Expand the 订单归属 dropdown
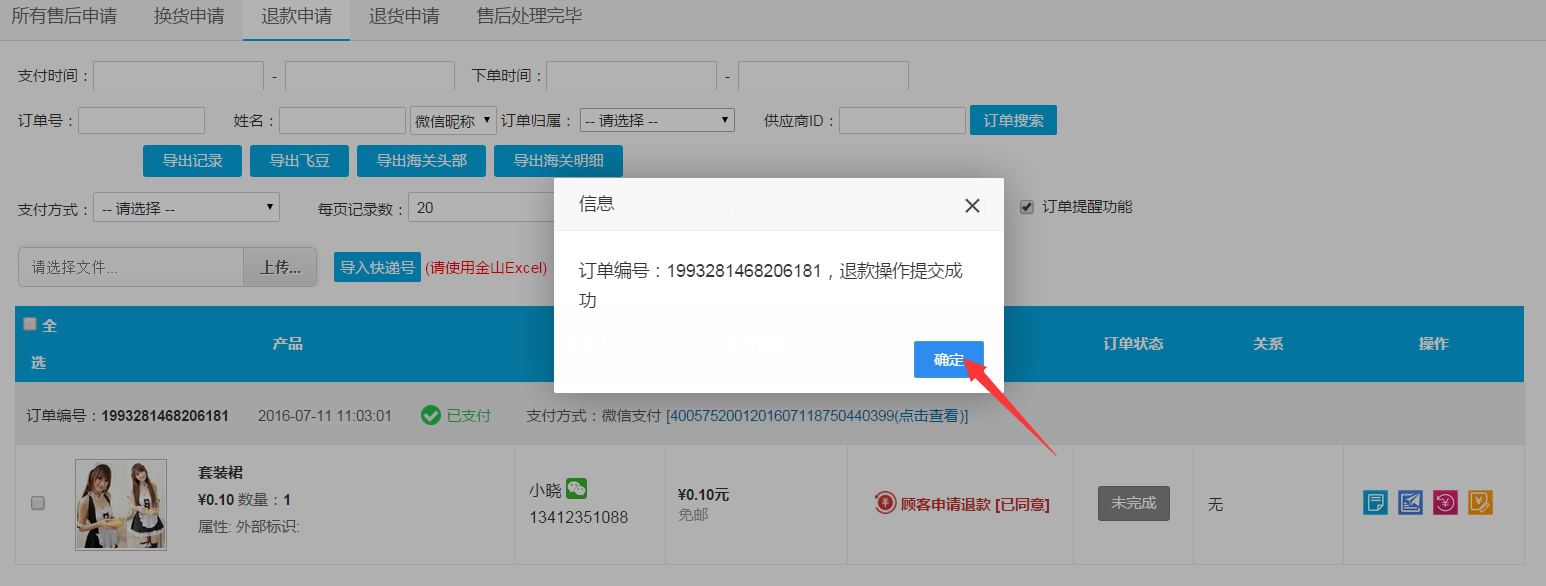 tap(657, 120)
